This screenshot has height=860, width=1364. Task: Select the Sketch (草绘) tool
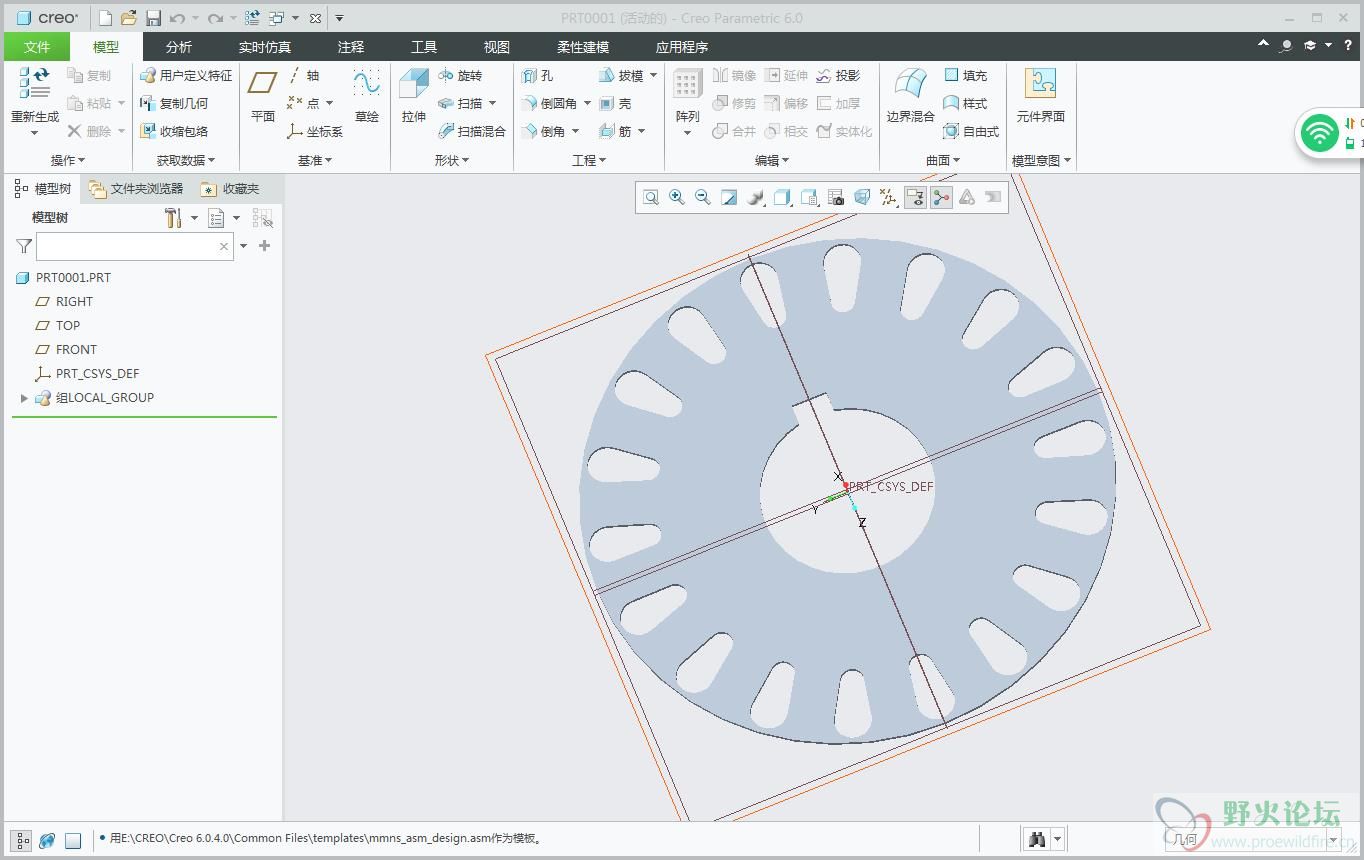[x=367, y=97]
